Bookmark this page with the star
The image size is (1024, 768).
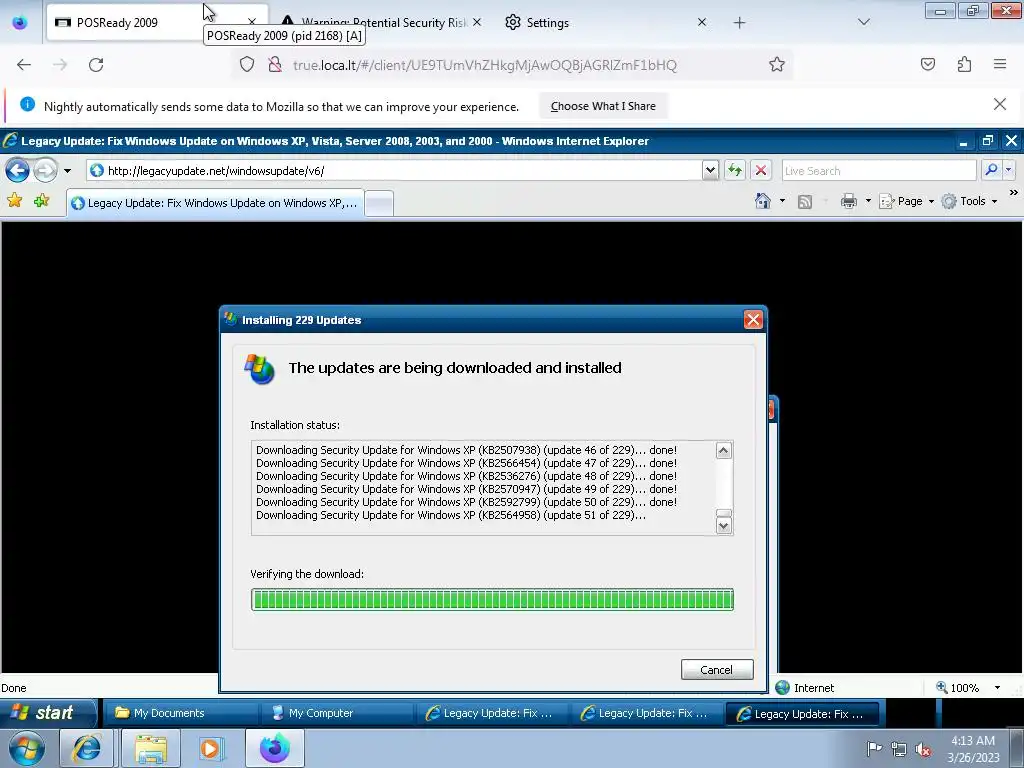point(776,64)
